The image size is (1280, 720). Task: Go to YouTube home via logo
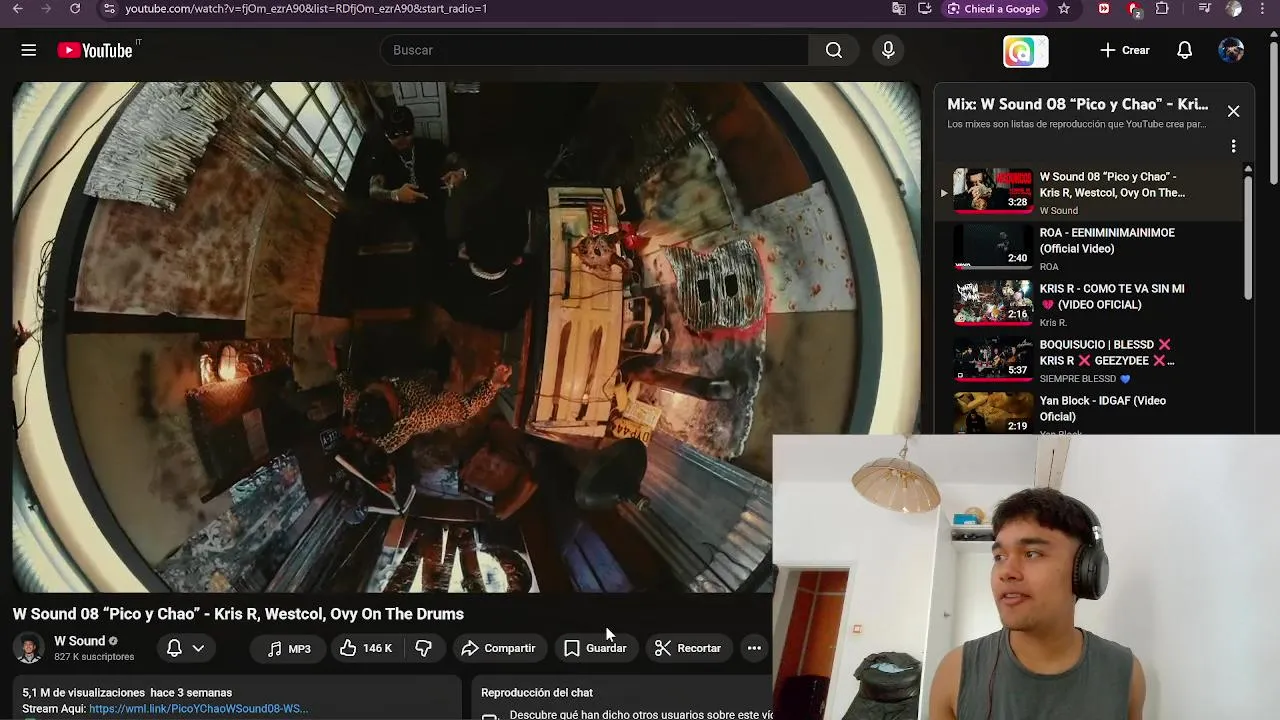[x=95, y=50]
